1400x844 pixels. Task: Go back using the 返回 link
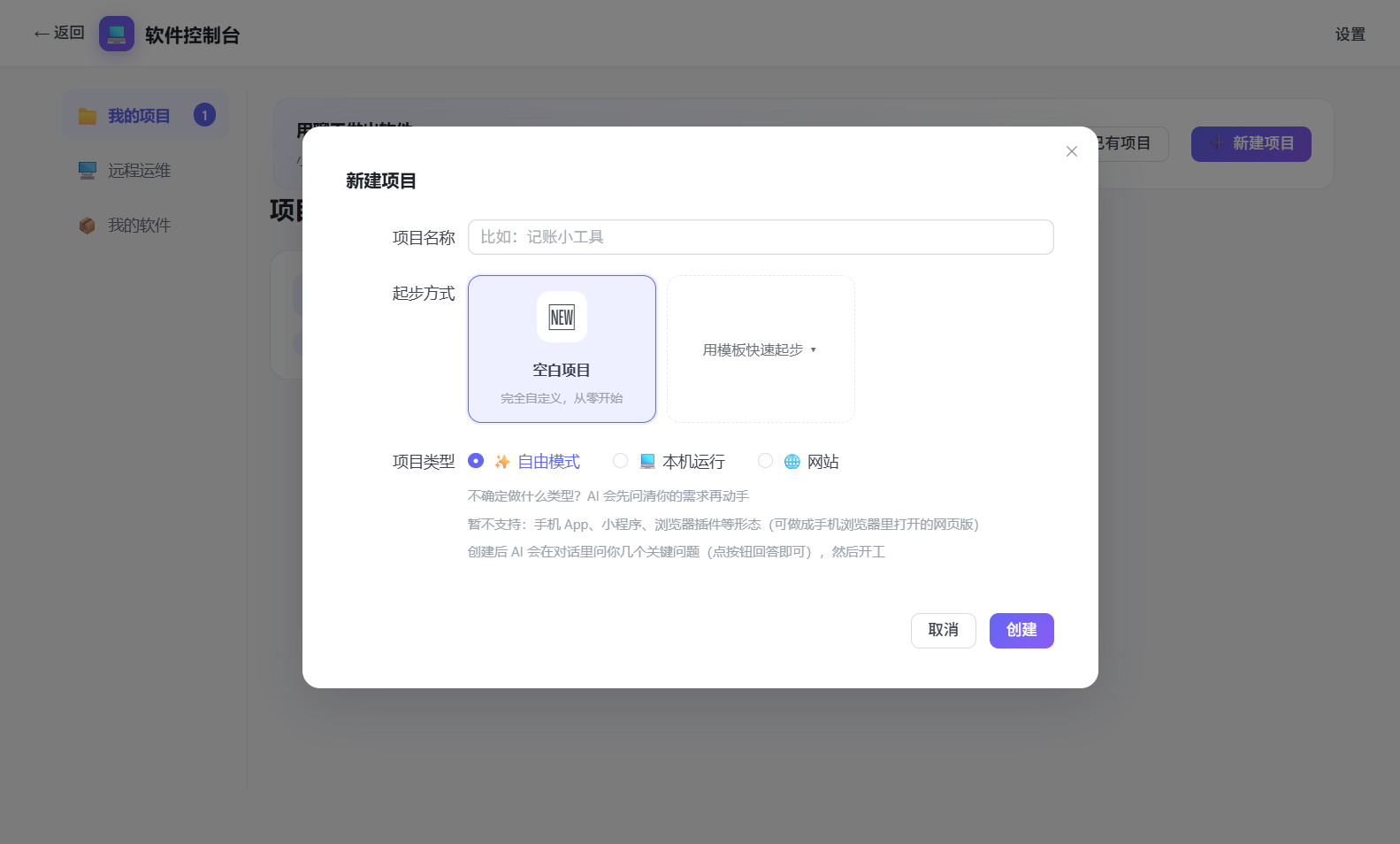[x=59, y=34]
